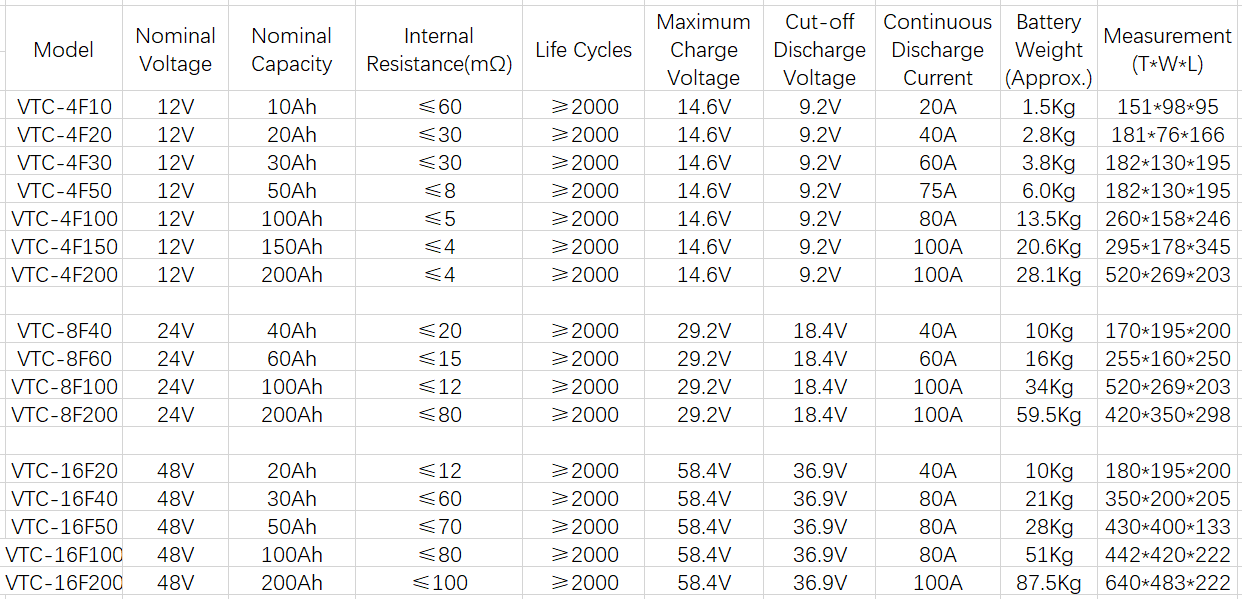The image size is (1242, 599).
Task: Select the Life Cycles column header
Action: pos(583,50)
